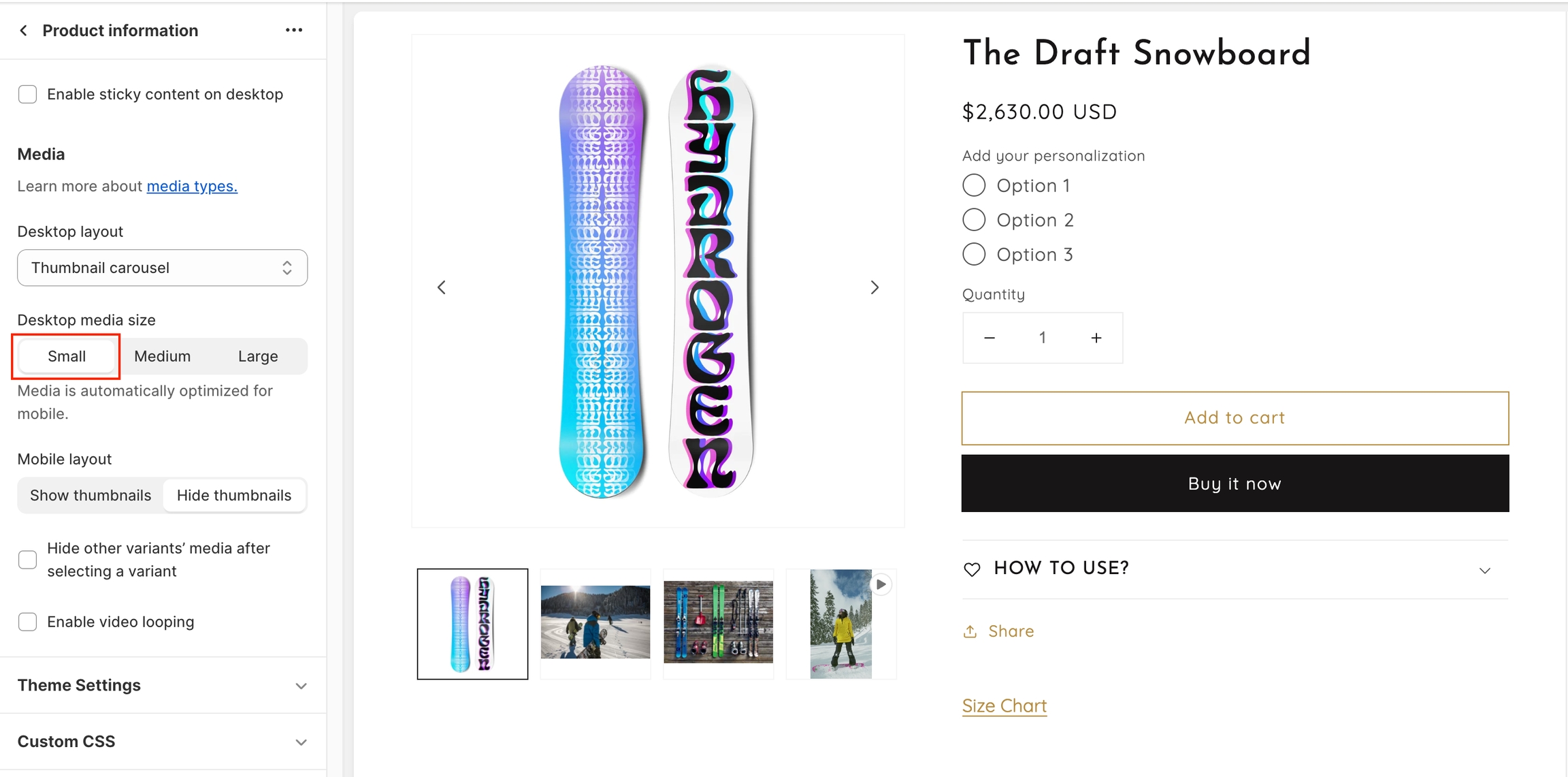The image size is (1568, 777).
Task: Expand the Custom CSS section
Action: click(x=163, y=742)
